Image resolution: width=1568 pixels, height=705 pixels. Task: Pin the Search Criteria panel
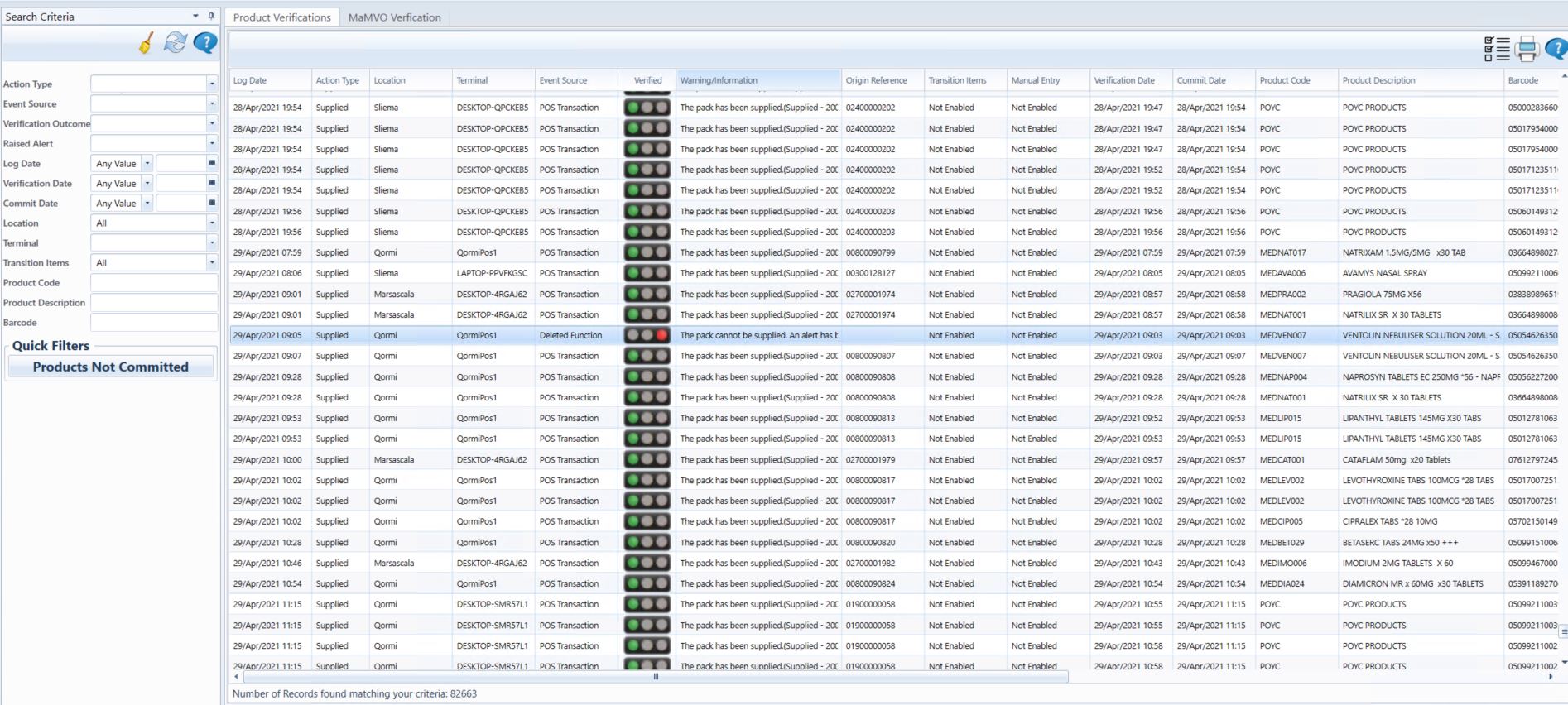(211, 16)
